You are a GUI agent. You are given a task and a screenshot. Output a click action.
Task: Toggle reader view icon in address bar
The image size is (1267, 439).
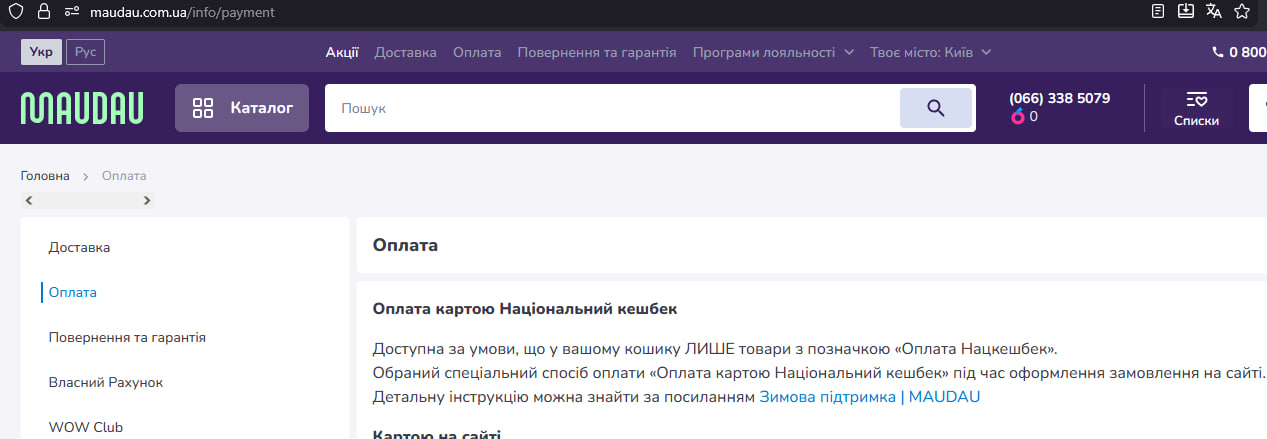coord(1158,12)
